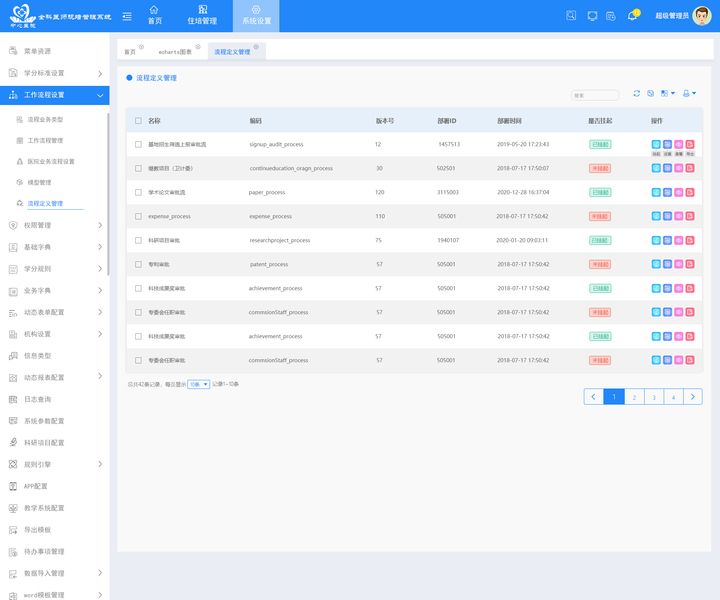Screen dimensions: 720x600
Task: Click 流程业务类型 submenu icon
Action: 20,119
